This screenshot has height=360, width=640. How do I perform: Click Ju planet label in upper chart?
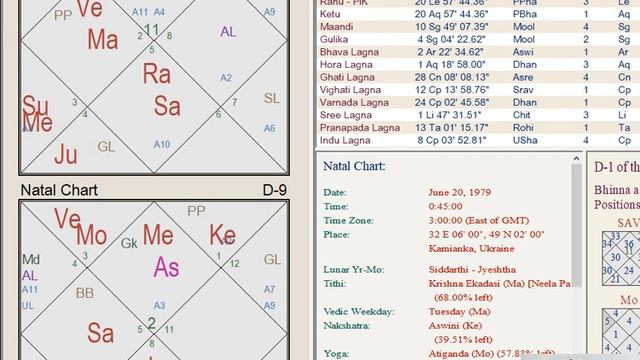coord(66,155)
